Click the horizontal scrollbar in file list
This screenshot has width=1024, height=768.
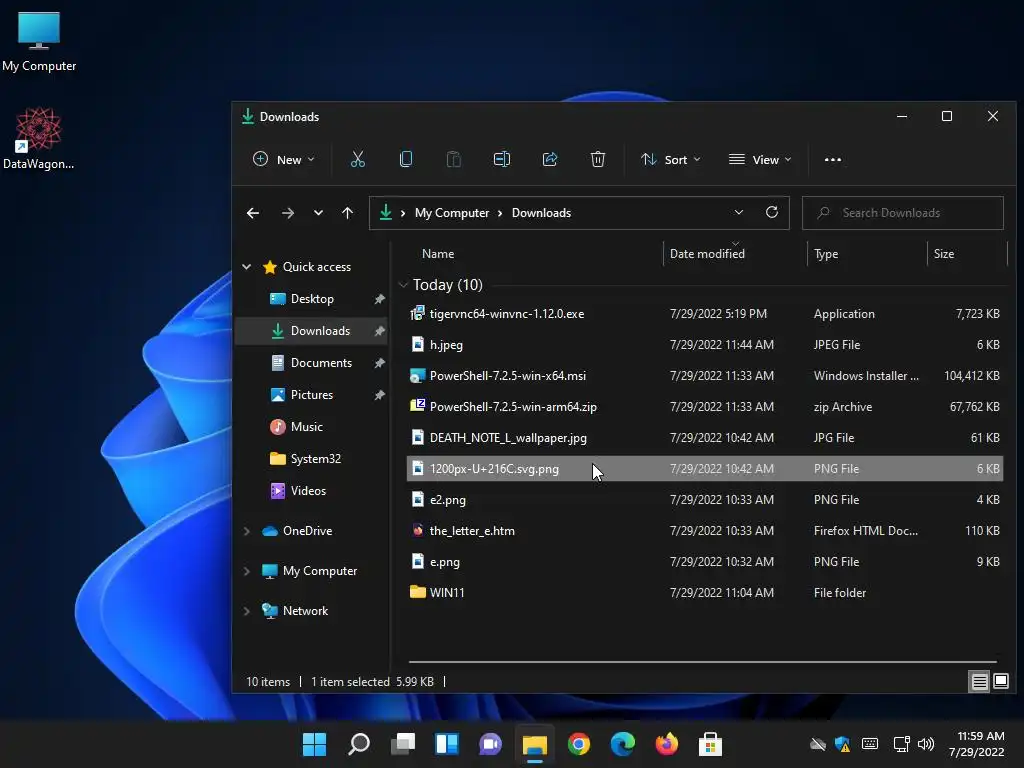703,662
